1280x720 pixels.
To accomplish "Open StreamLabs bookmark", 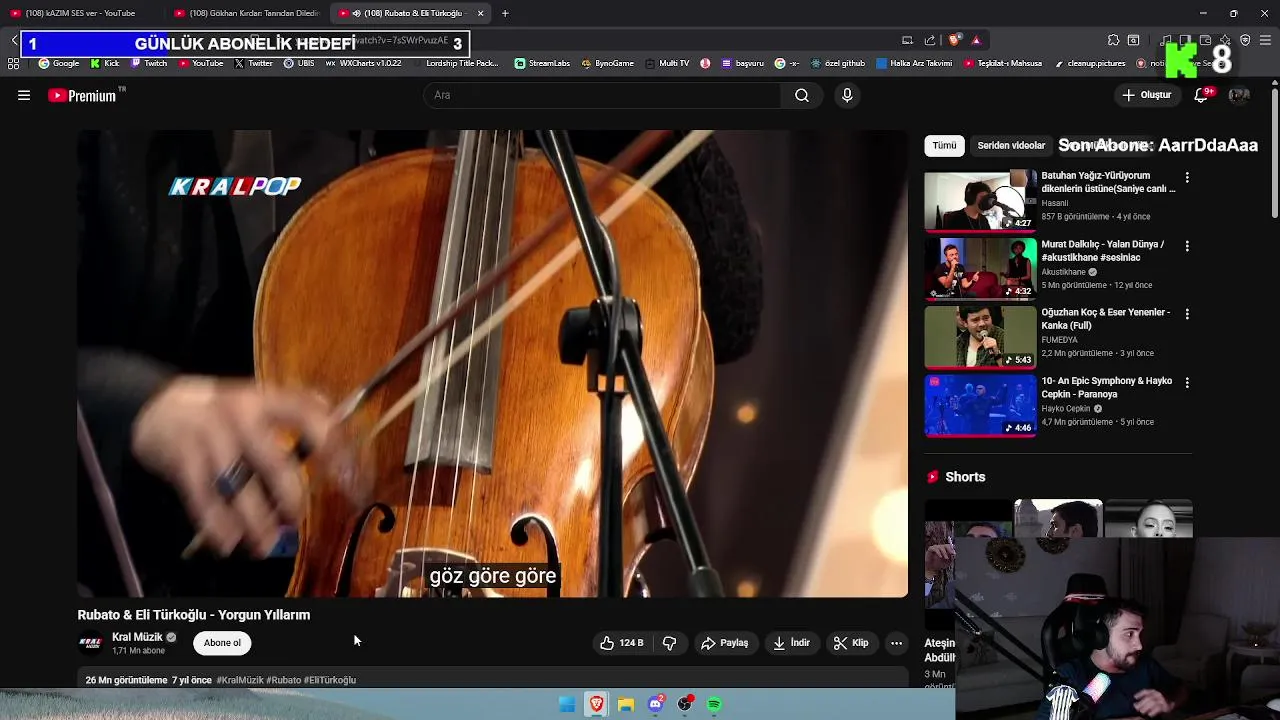I will tap(542, 63).
